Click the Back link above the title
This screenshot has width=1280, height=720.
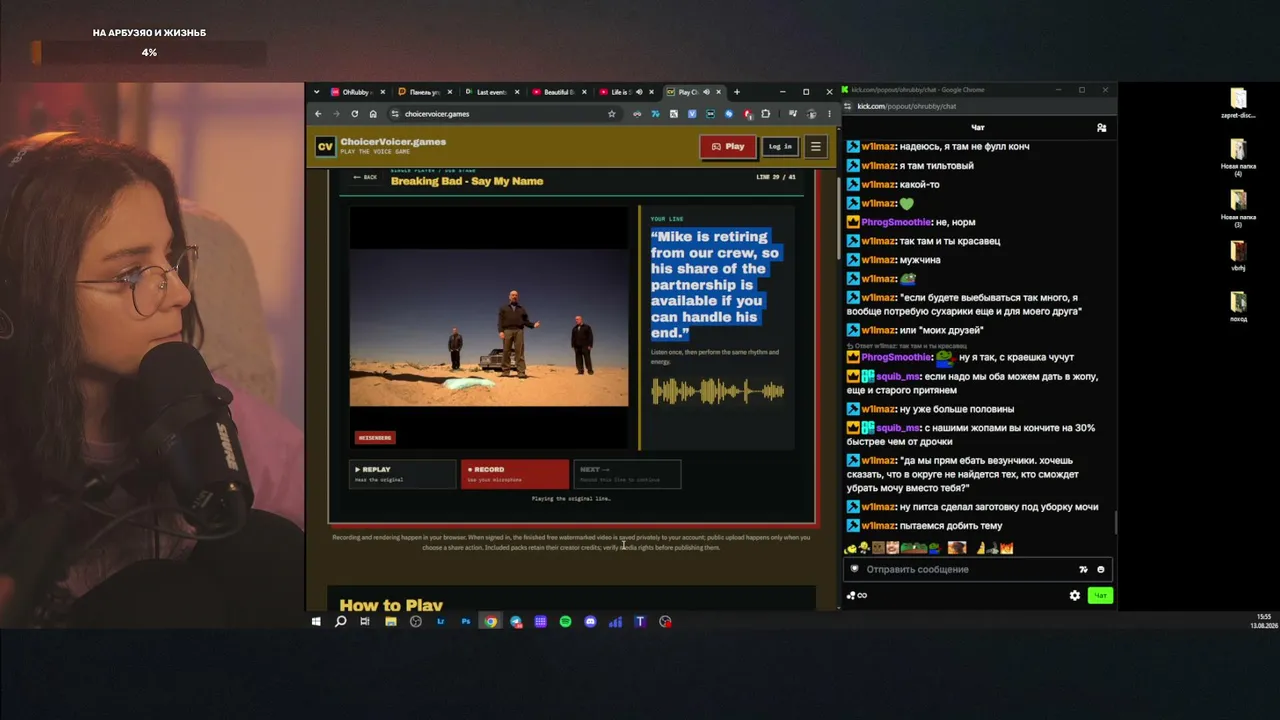point(365,177)
